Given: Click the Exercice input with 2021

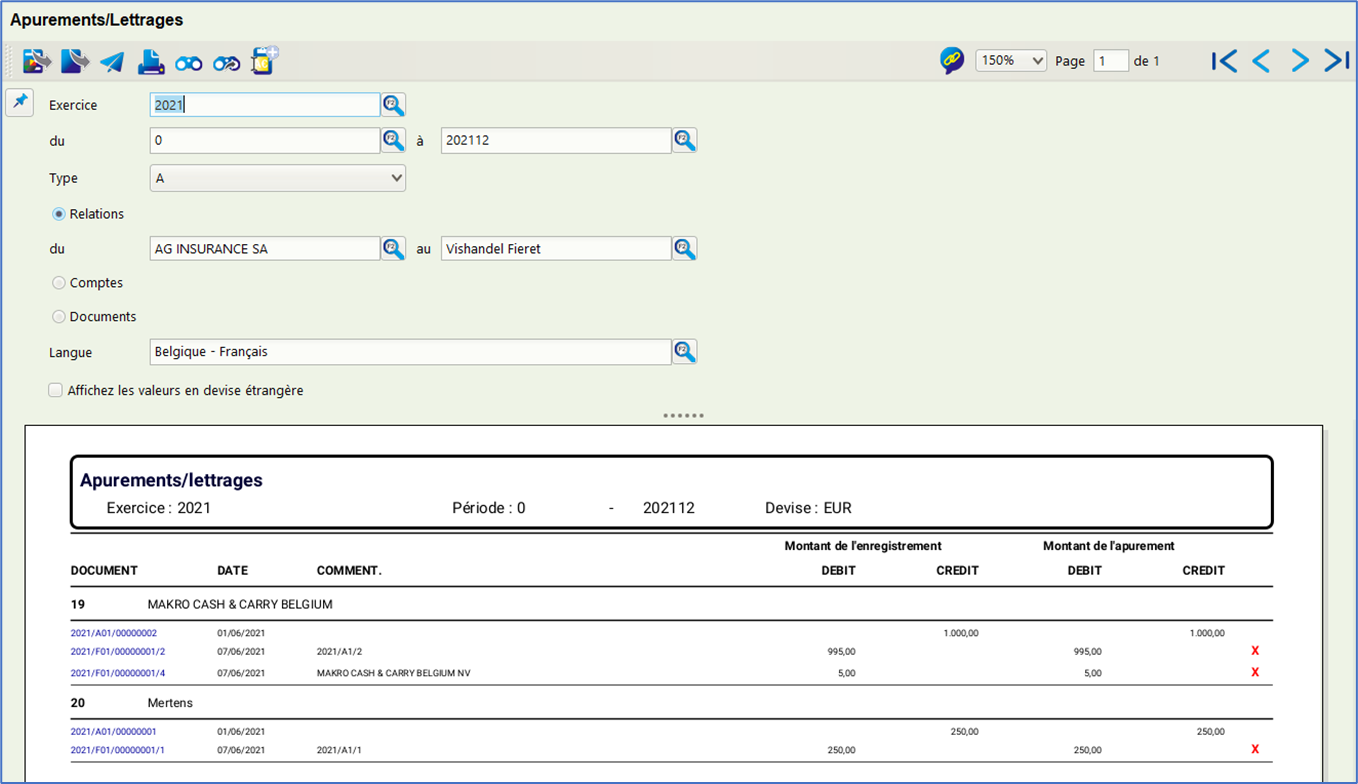Looking at the screenshot, I should (265, 104).
